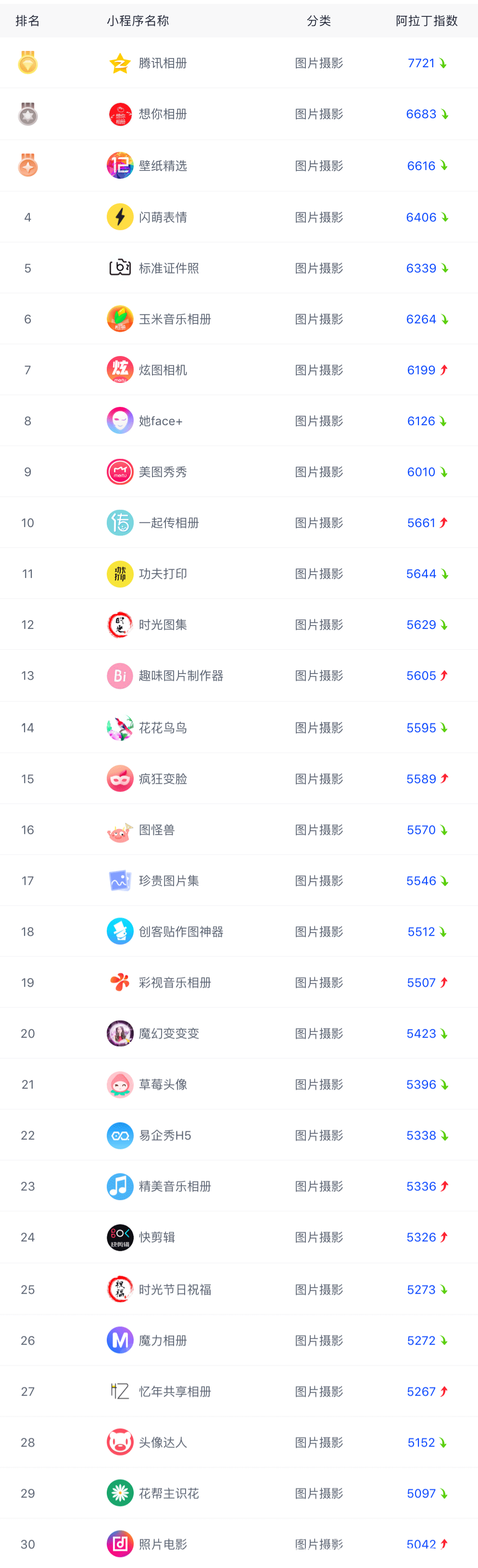Image resolution: width=478 pixels, height=1568 pixels.
Task: Click the 阿拉丁指数 column header
Action: coord(426,21)
